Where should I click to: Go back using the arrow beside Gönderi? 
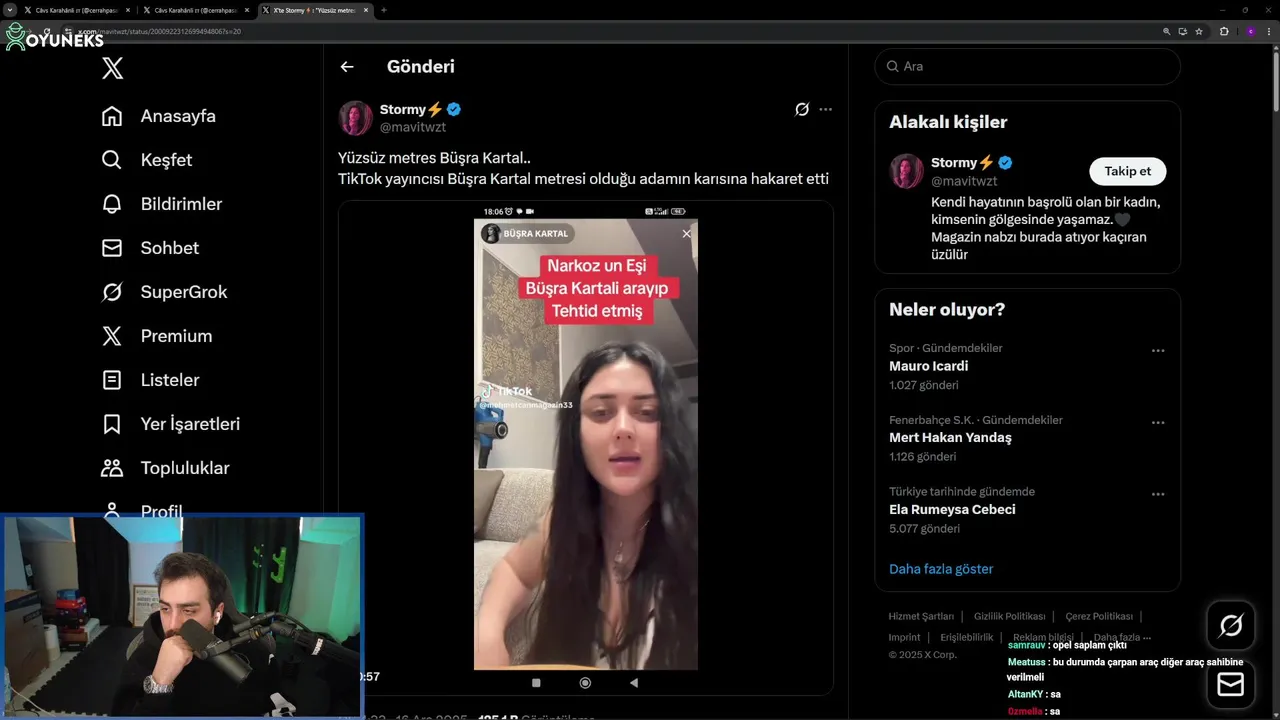[x=347, y=67]
